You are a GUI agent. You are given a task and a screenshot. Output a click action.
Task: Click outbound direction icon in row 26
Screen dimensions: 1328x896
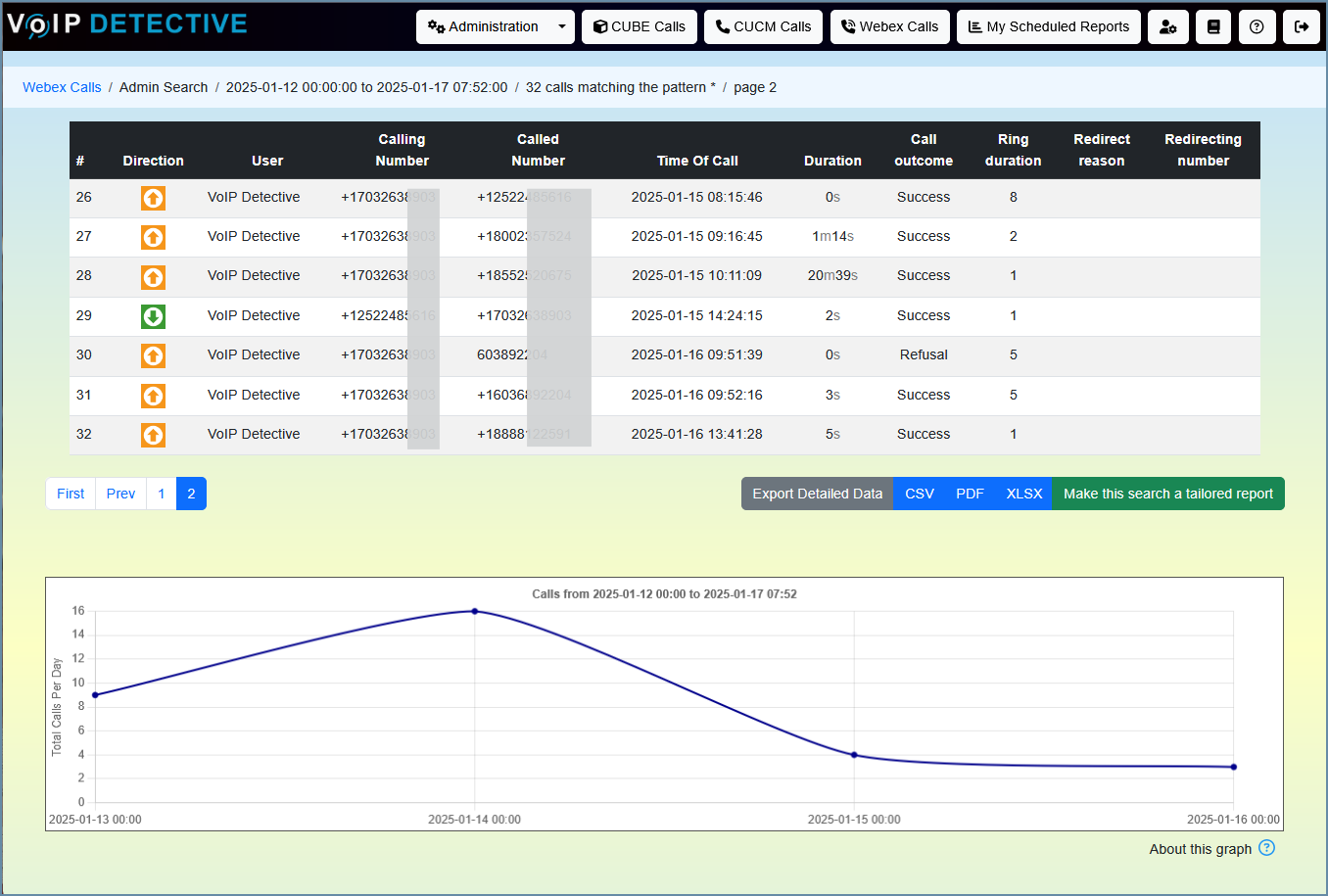click(153, 198)
